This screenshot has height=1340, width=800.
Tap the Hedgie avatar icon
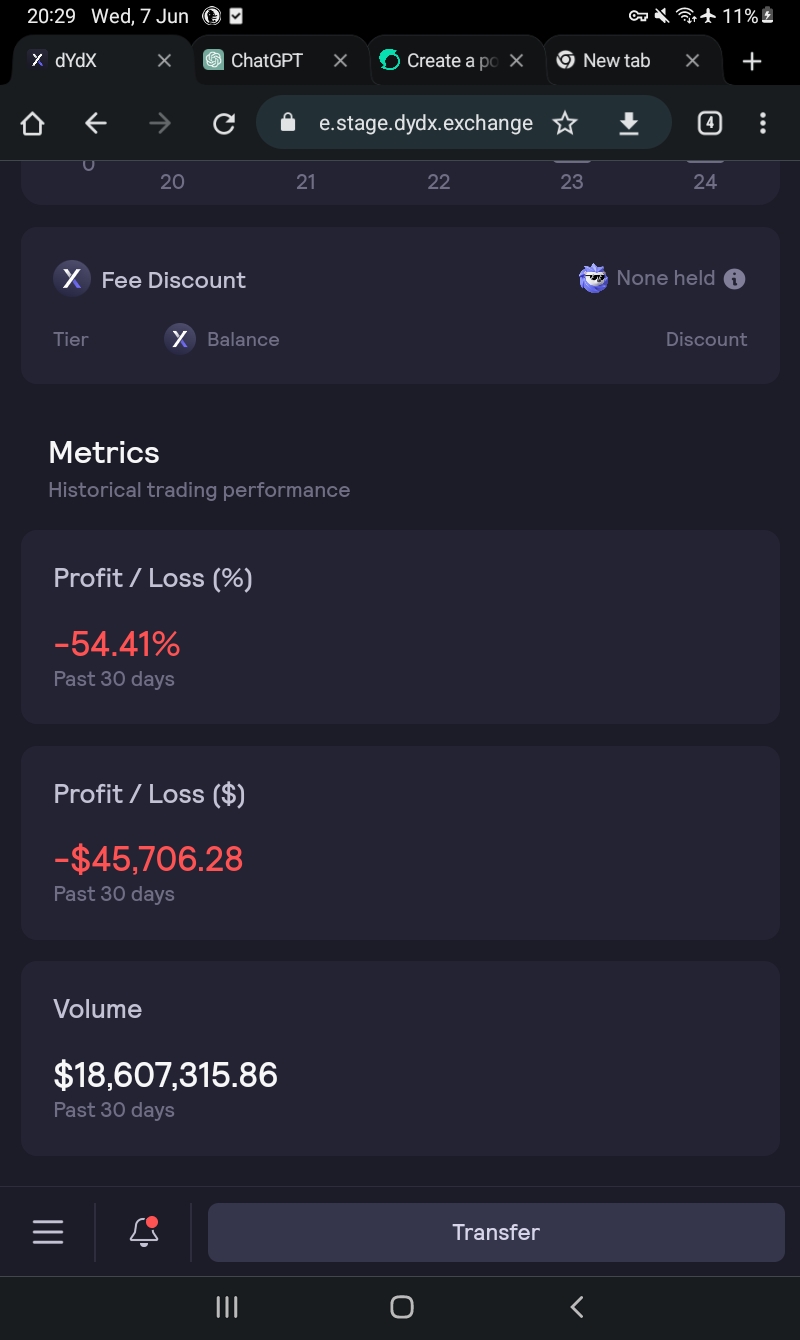click(x=593, y=279)
